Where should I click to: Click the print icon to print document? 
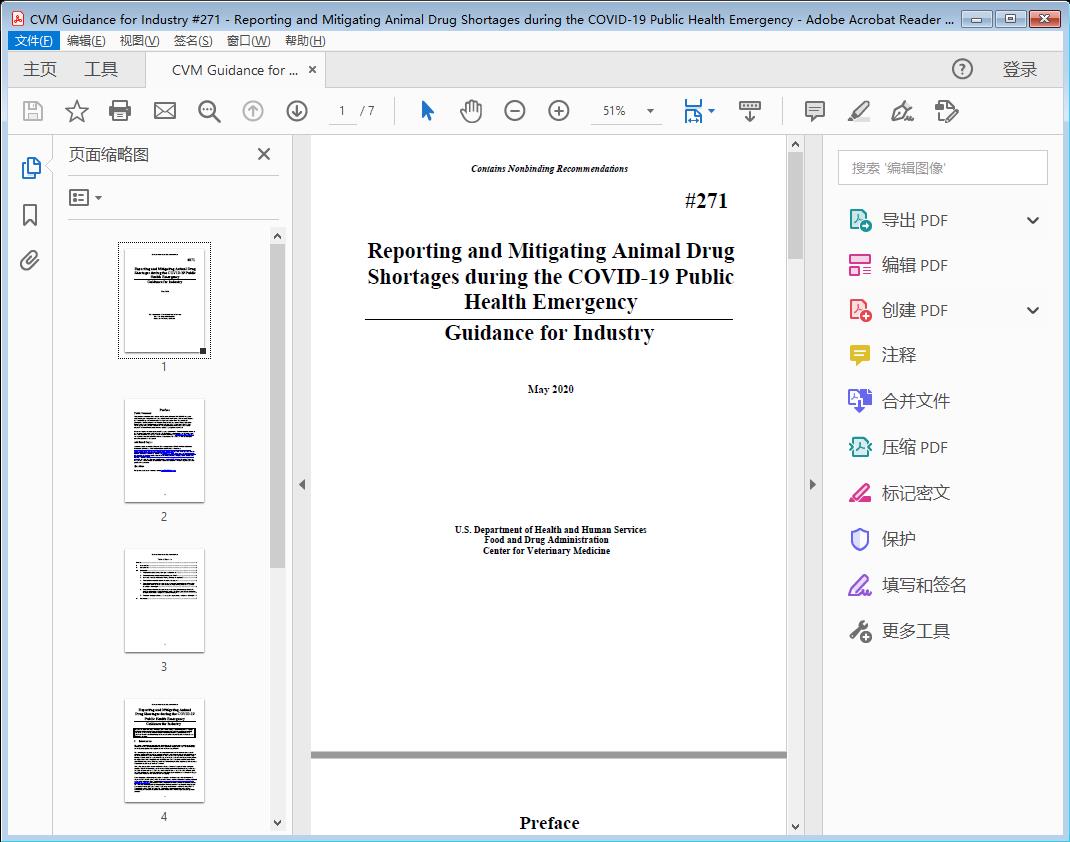[120, 111]
